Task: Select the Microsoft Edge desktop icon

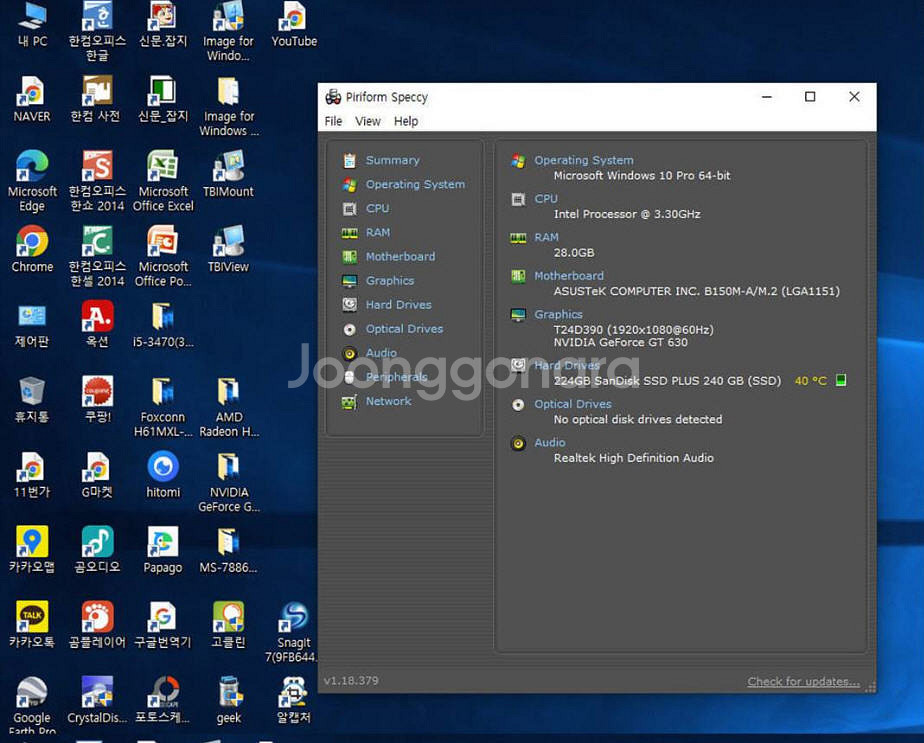Action: click(32, 181)
